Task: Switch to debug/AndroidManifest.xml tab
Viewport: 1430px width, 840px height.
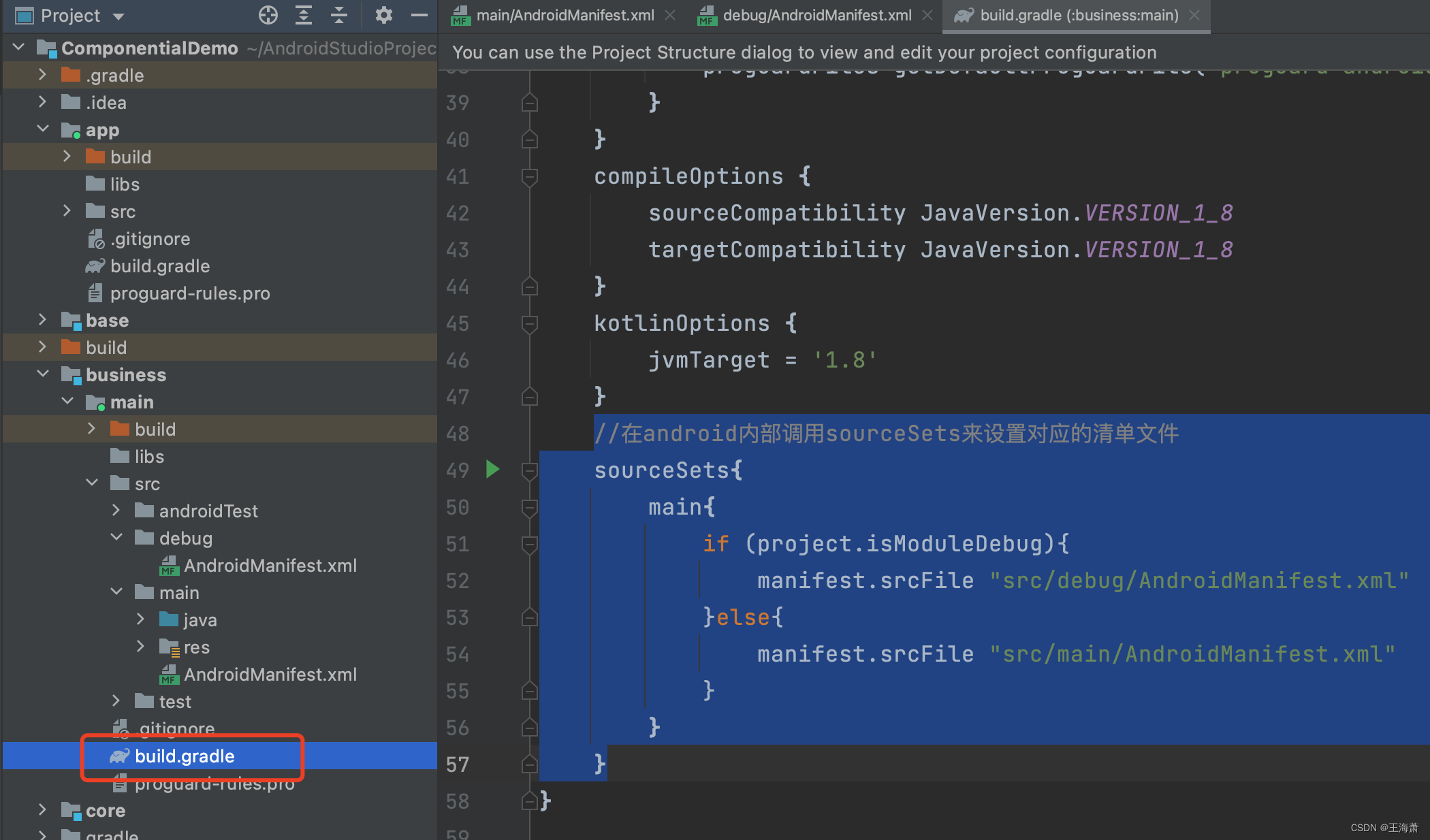Action: tap(816, 15)
